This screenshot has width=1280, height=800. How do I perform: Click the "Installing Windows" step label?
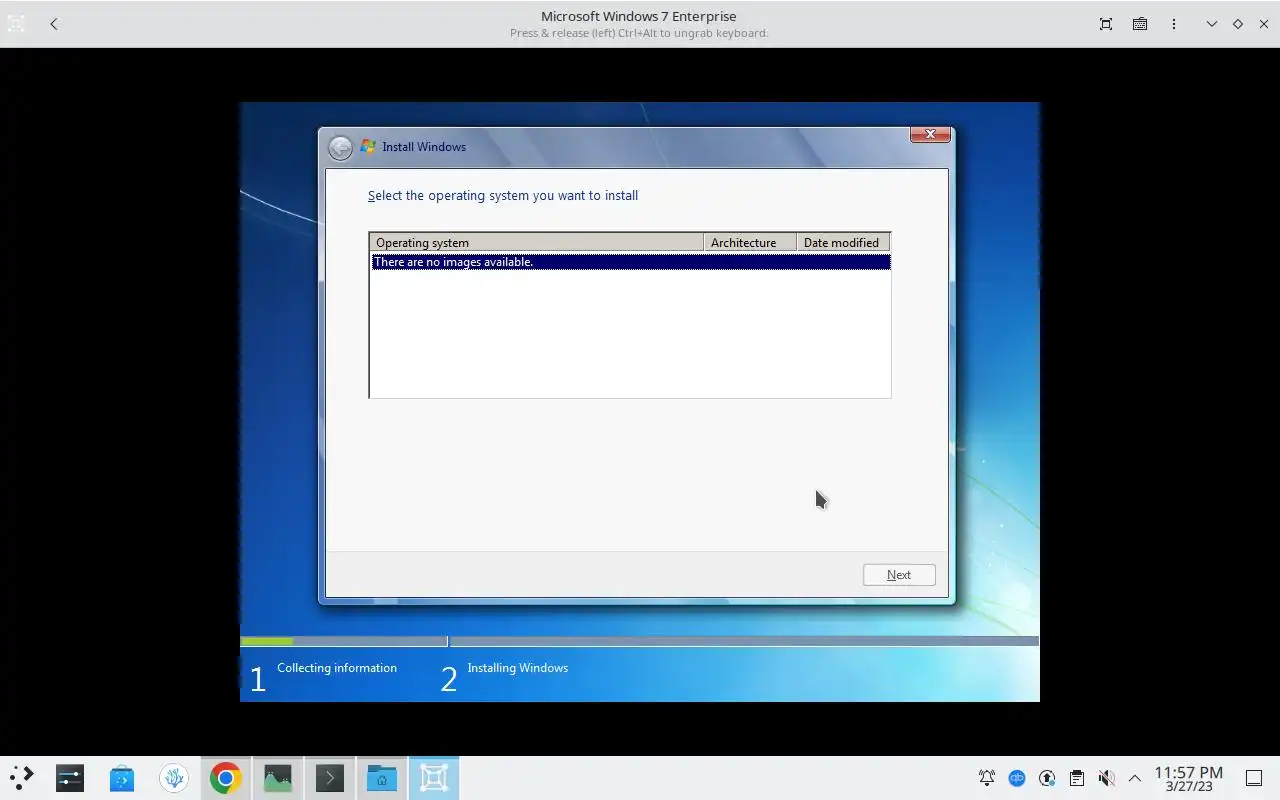click(x=518, y=668)
